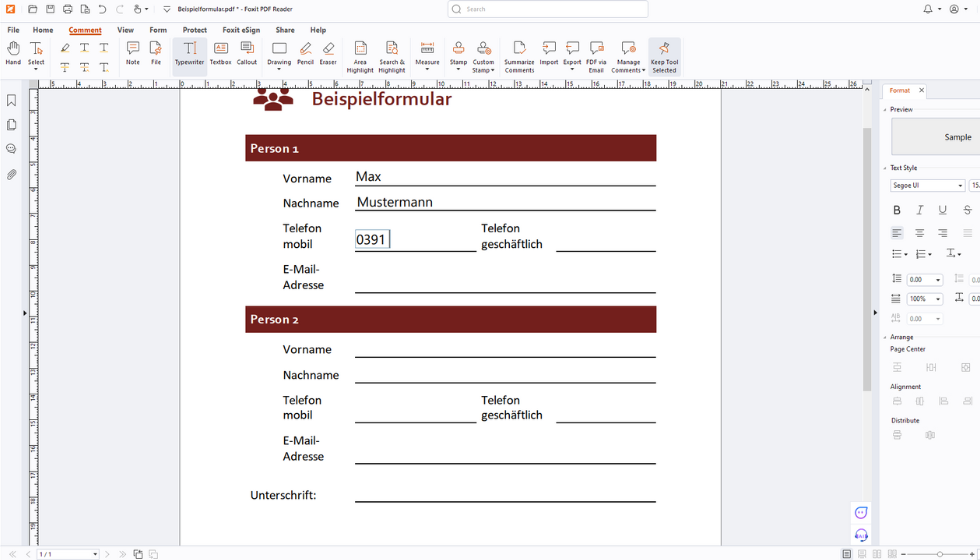The height and width of the screenshot is (560, 980).
Task: Select the Eraser tool
Action: click(x=328, y=53)
